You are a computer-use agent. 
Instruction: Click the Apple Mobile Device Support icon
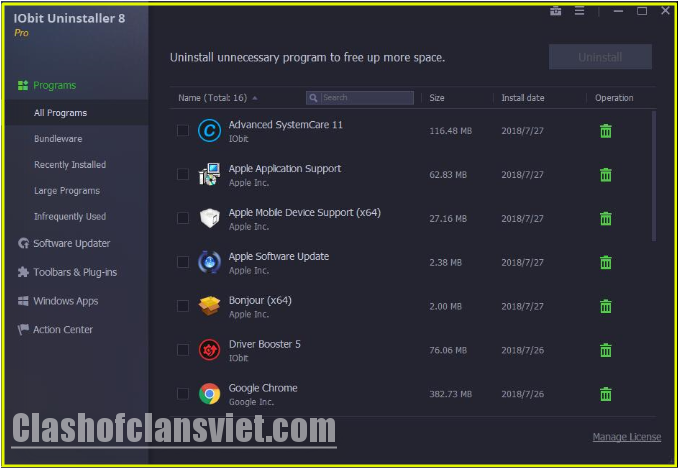[x=210, y=218]
